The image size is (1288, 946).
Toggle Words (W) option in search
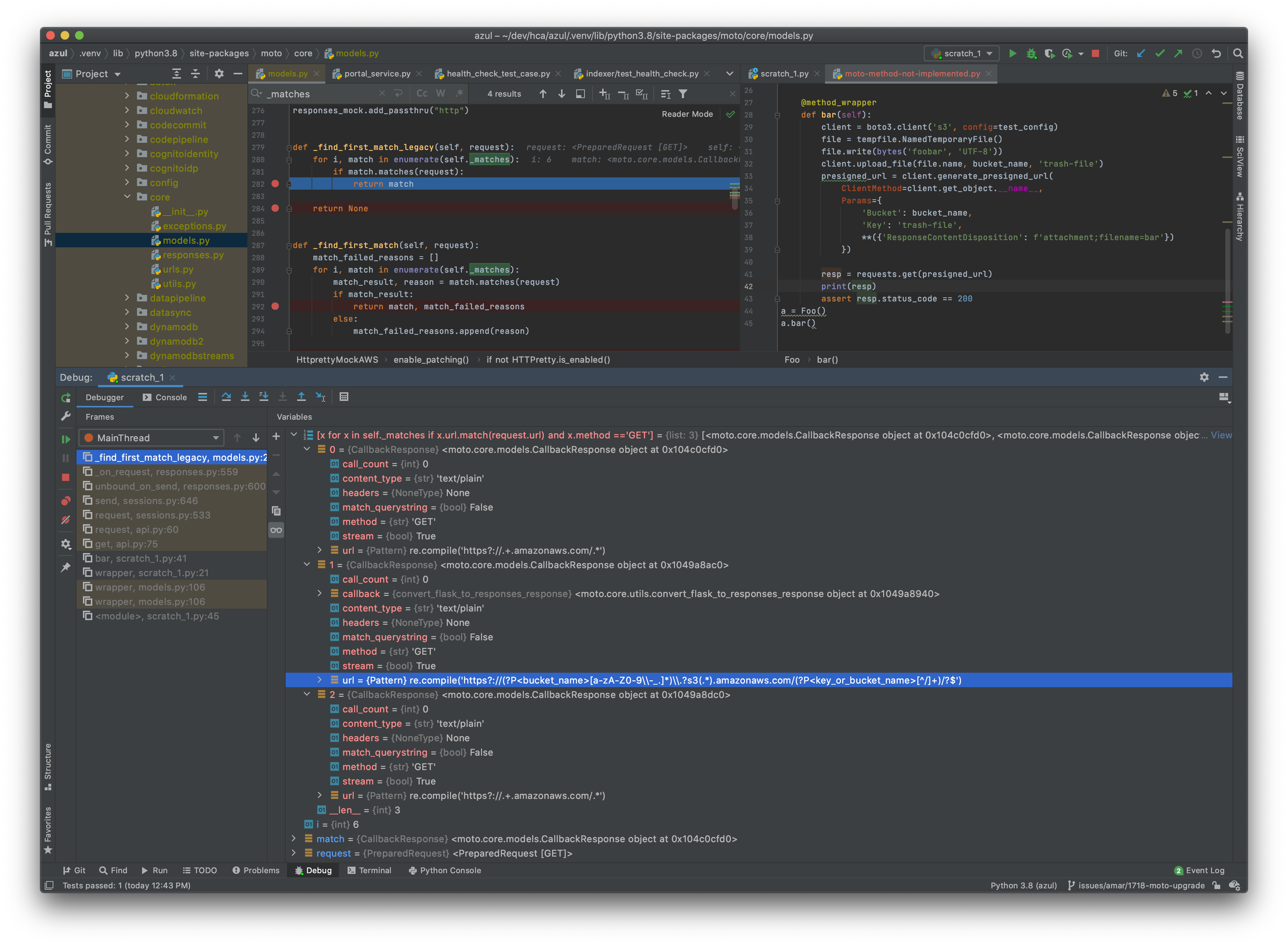[440, 94]
